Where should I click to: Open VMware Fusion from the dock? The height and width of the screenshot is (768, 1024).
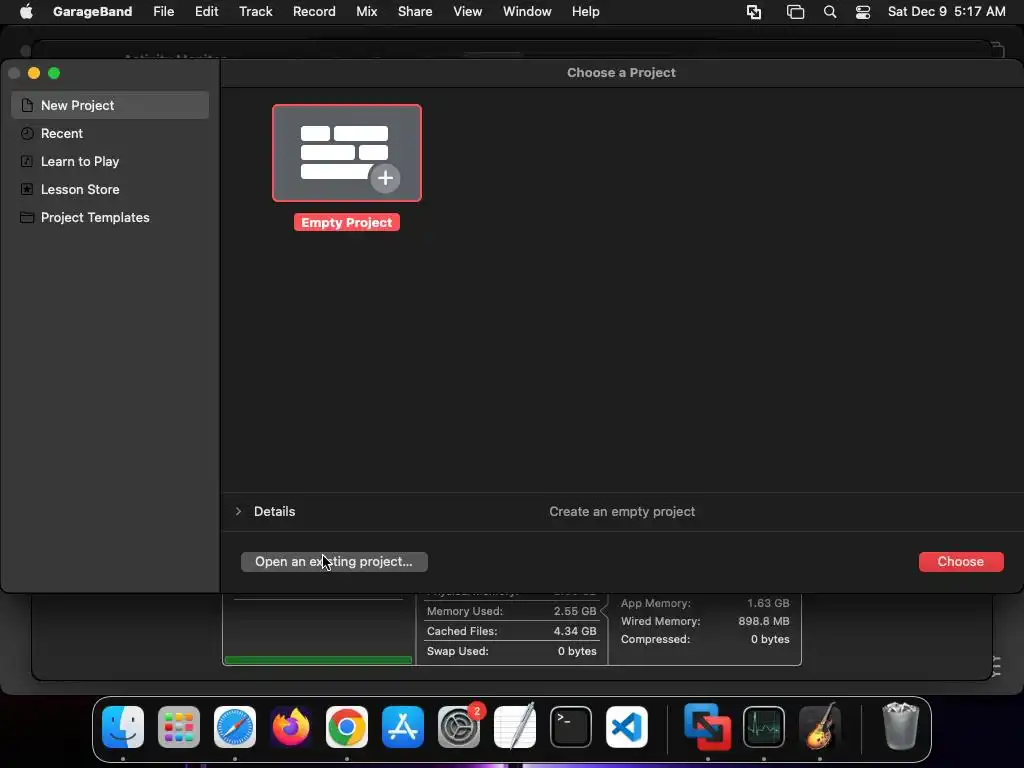click(x=708, y=727)
